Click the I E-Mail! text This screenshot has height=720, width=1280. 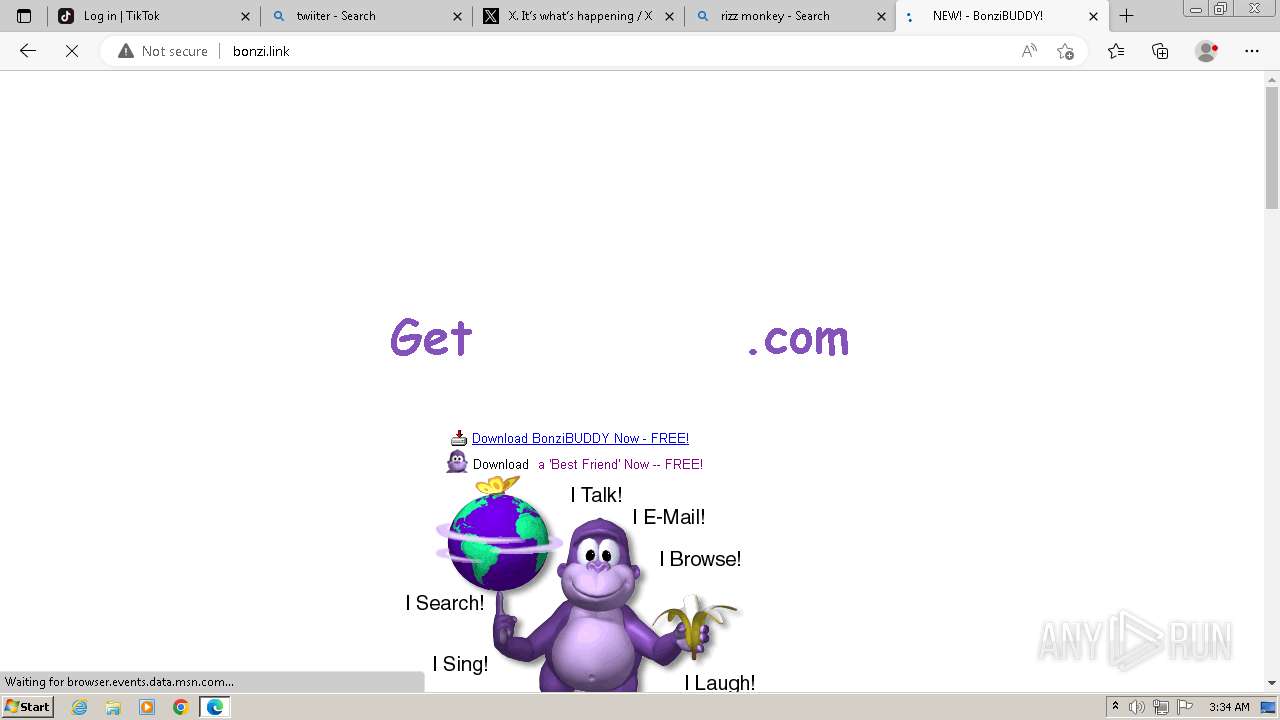669,517
